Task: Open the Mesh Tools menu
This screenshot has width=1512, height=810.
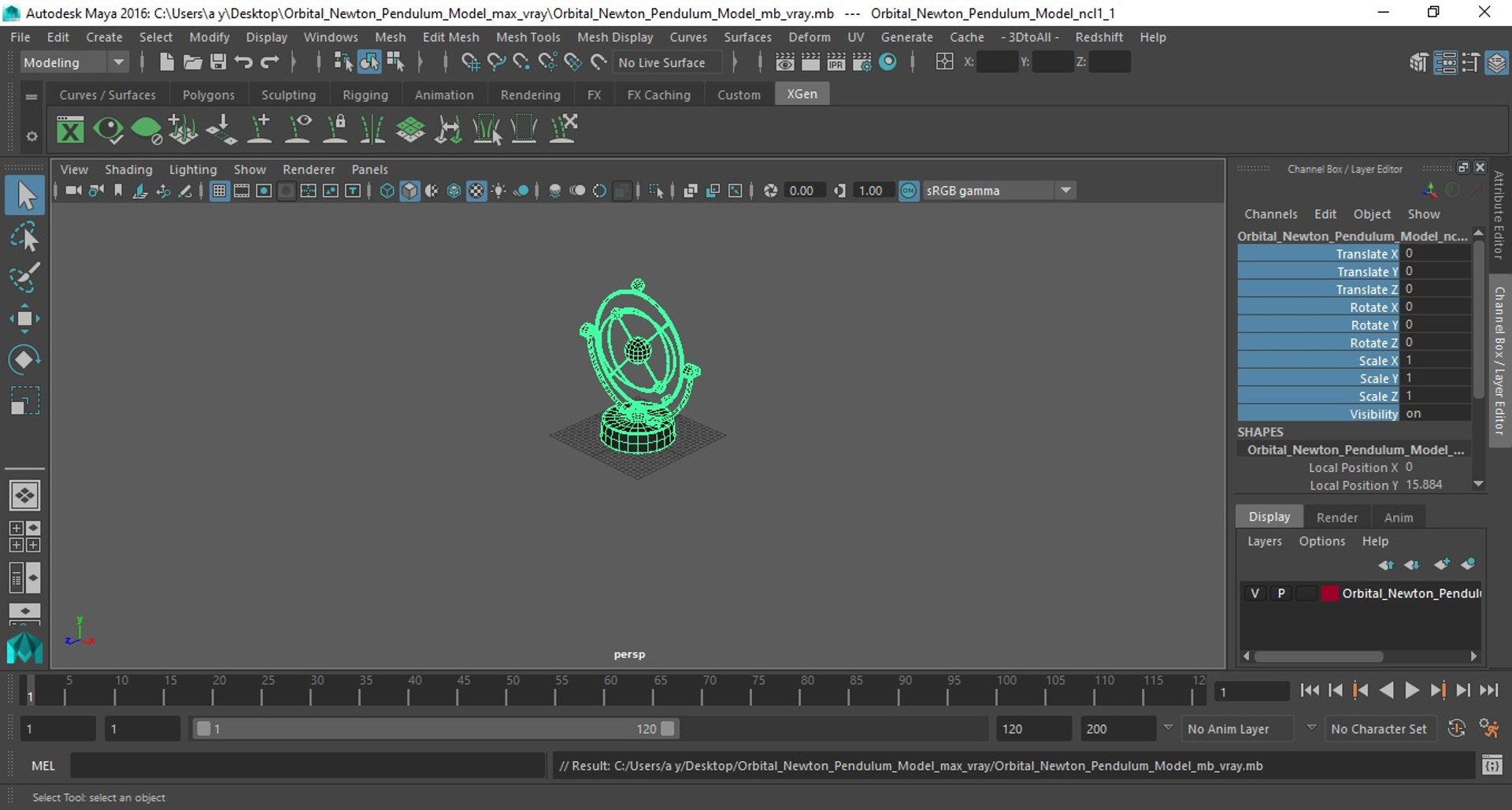Action: pos(528,37)
